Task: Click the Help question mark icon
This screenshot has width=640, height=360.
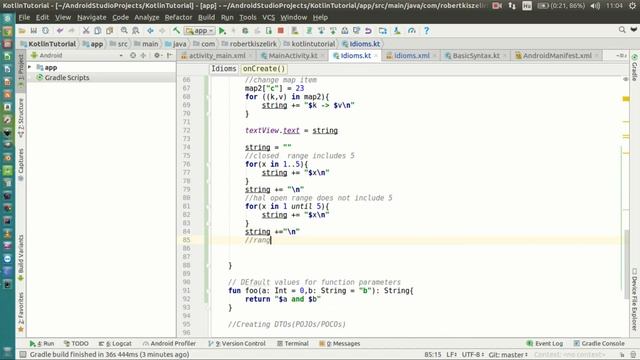Action: pos(427,31)
